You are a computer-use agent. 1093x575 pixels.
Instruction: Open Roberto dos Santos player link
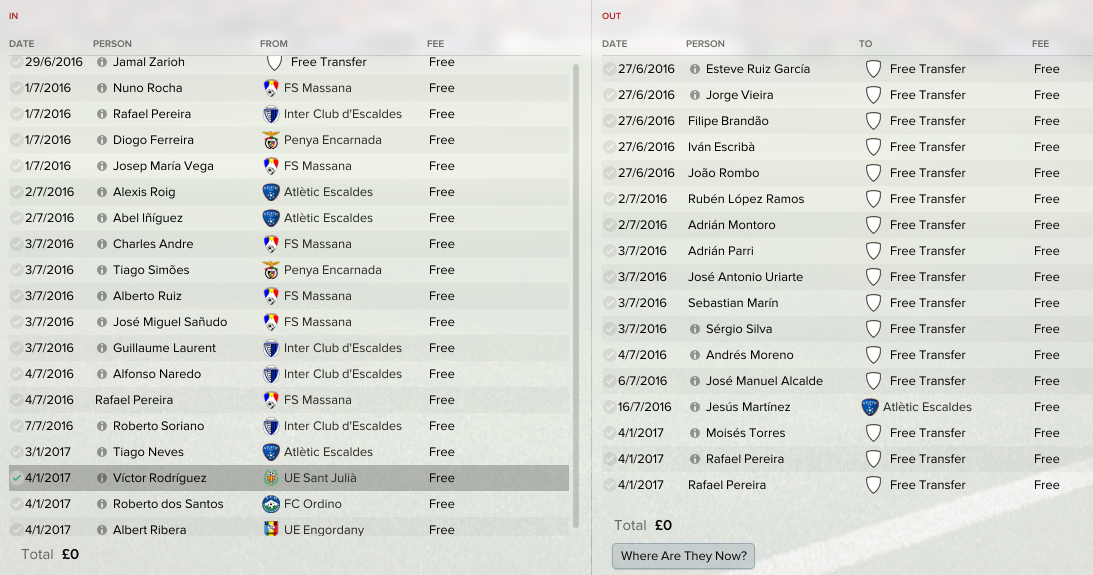tap(168, 504)
